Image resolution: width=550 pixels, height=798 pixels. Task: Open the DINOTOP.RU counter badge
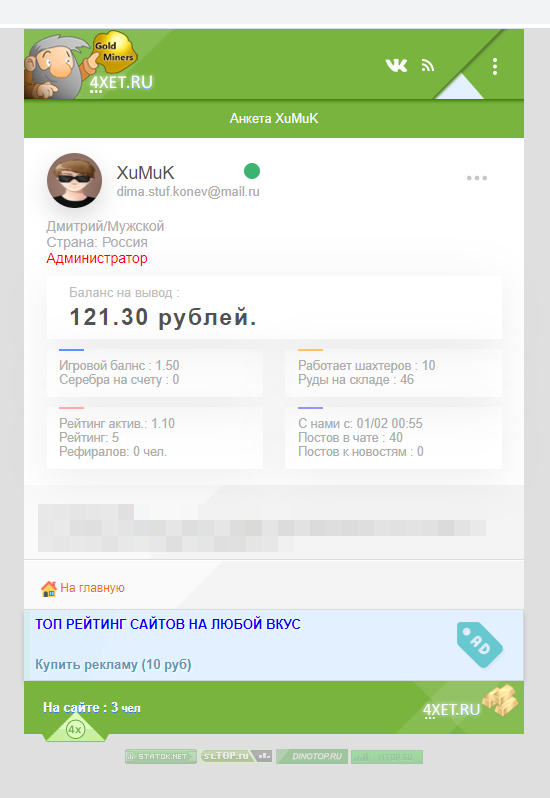[312, 756]
